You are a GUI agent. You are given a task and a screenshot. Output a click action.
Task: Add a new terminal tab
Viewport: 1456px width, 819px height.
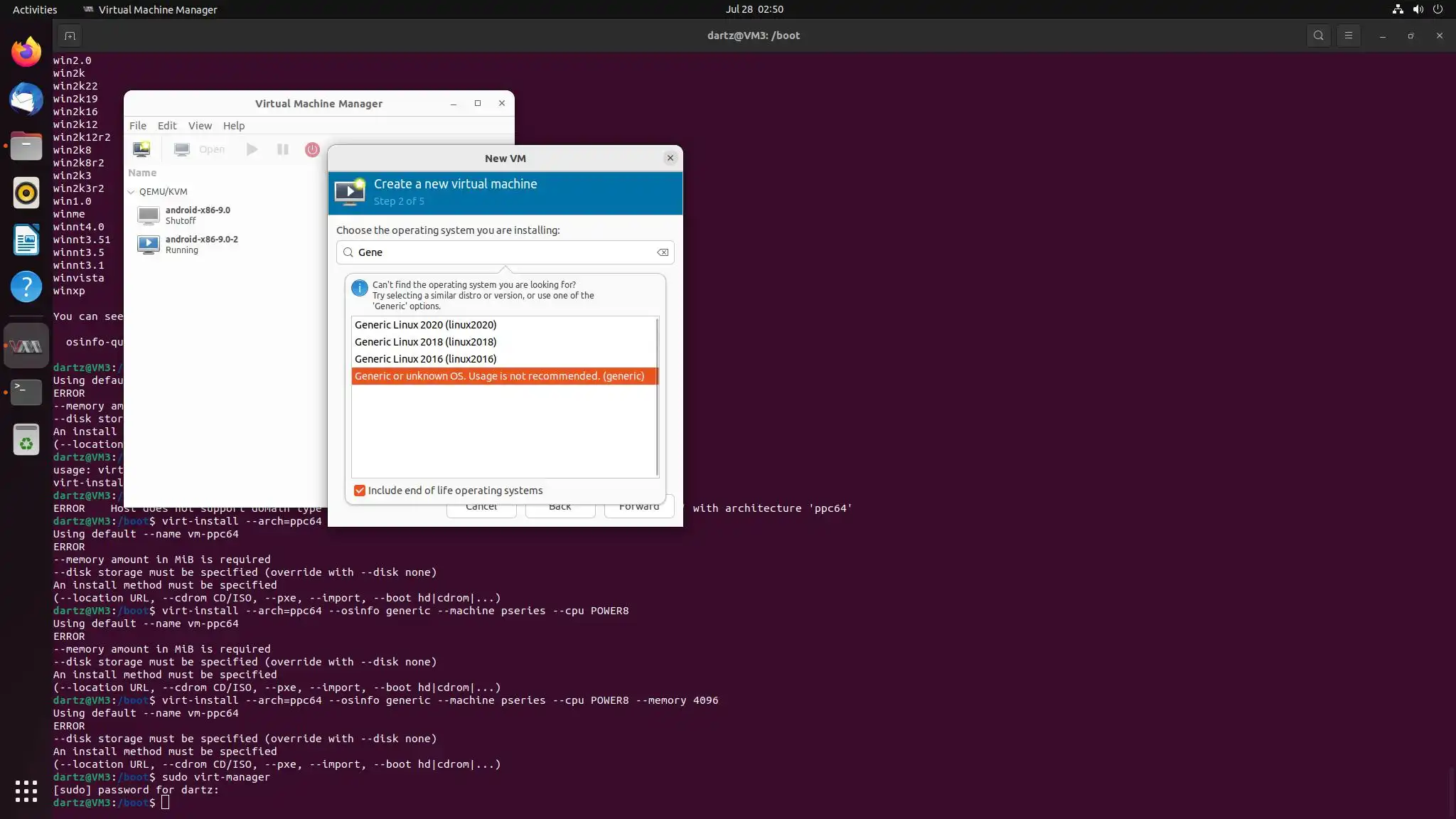[x=70, y=36]
